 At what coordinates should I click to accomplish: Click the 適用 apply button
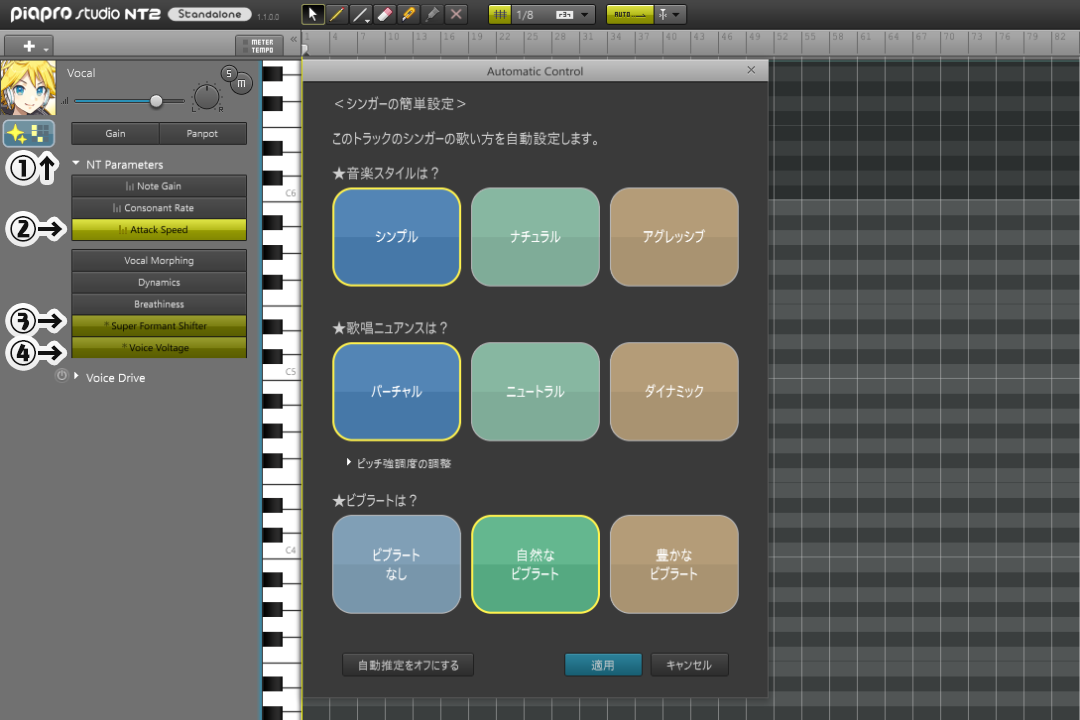[603, 665]
